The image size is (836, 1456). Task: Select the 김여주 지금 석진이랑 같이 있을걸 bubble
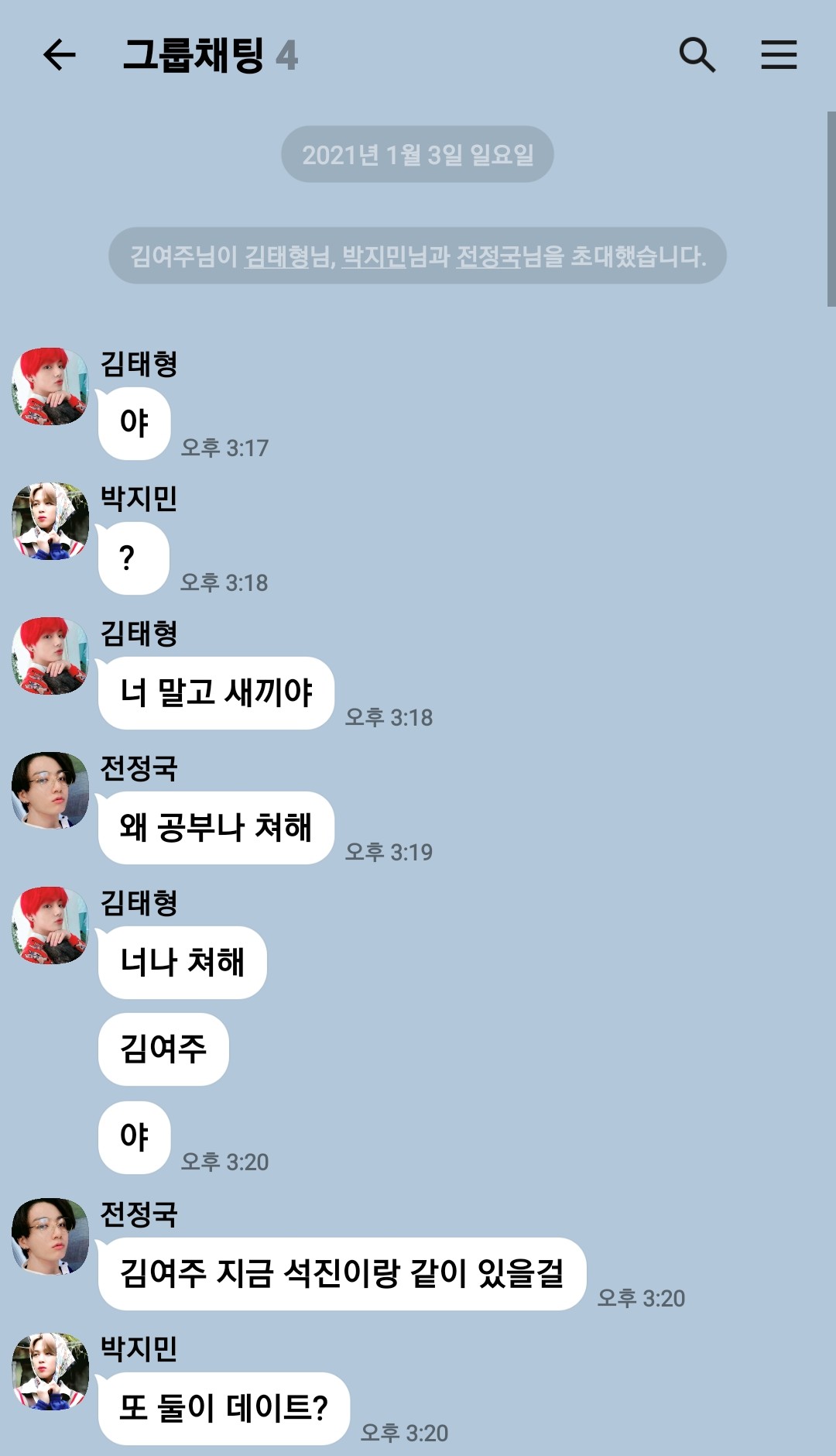342,1274
